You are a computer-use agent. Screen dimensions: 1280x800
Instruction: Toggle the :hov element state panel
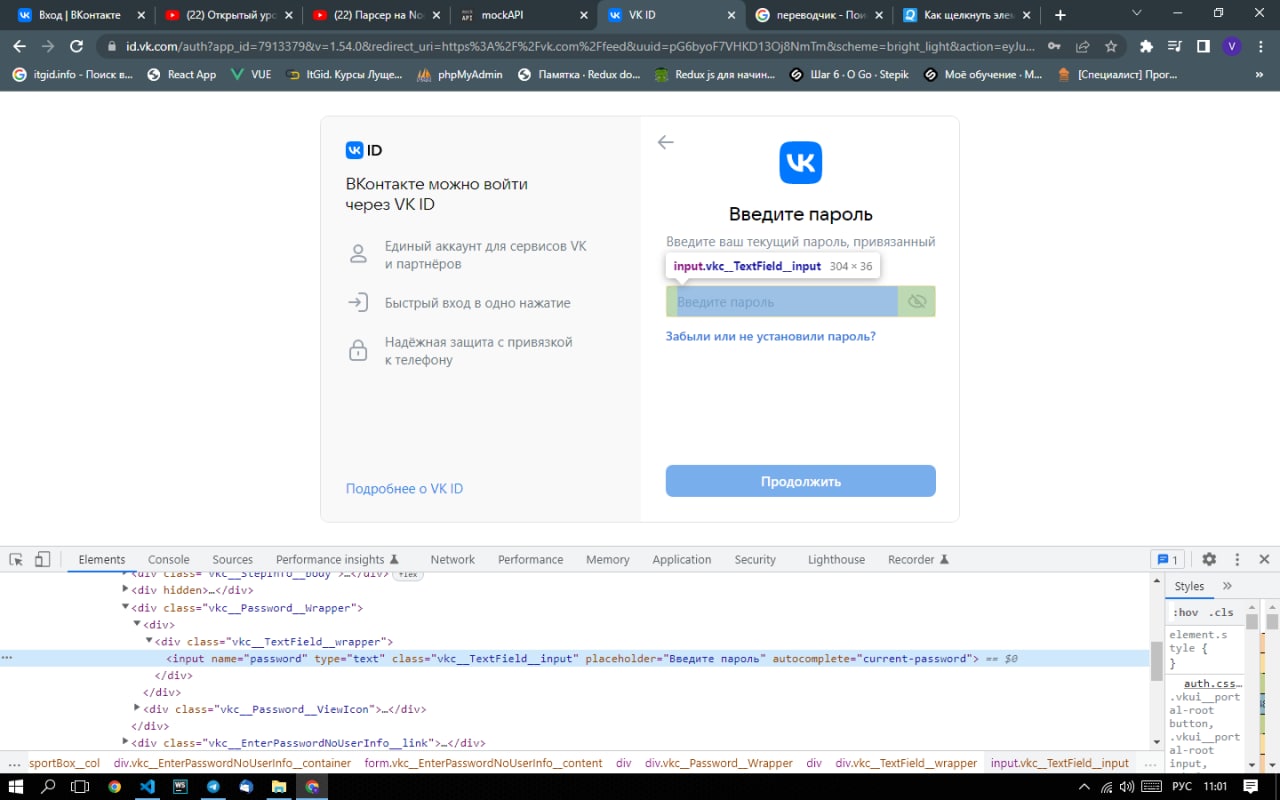1185,612
